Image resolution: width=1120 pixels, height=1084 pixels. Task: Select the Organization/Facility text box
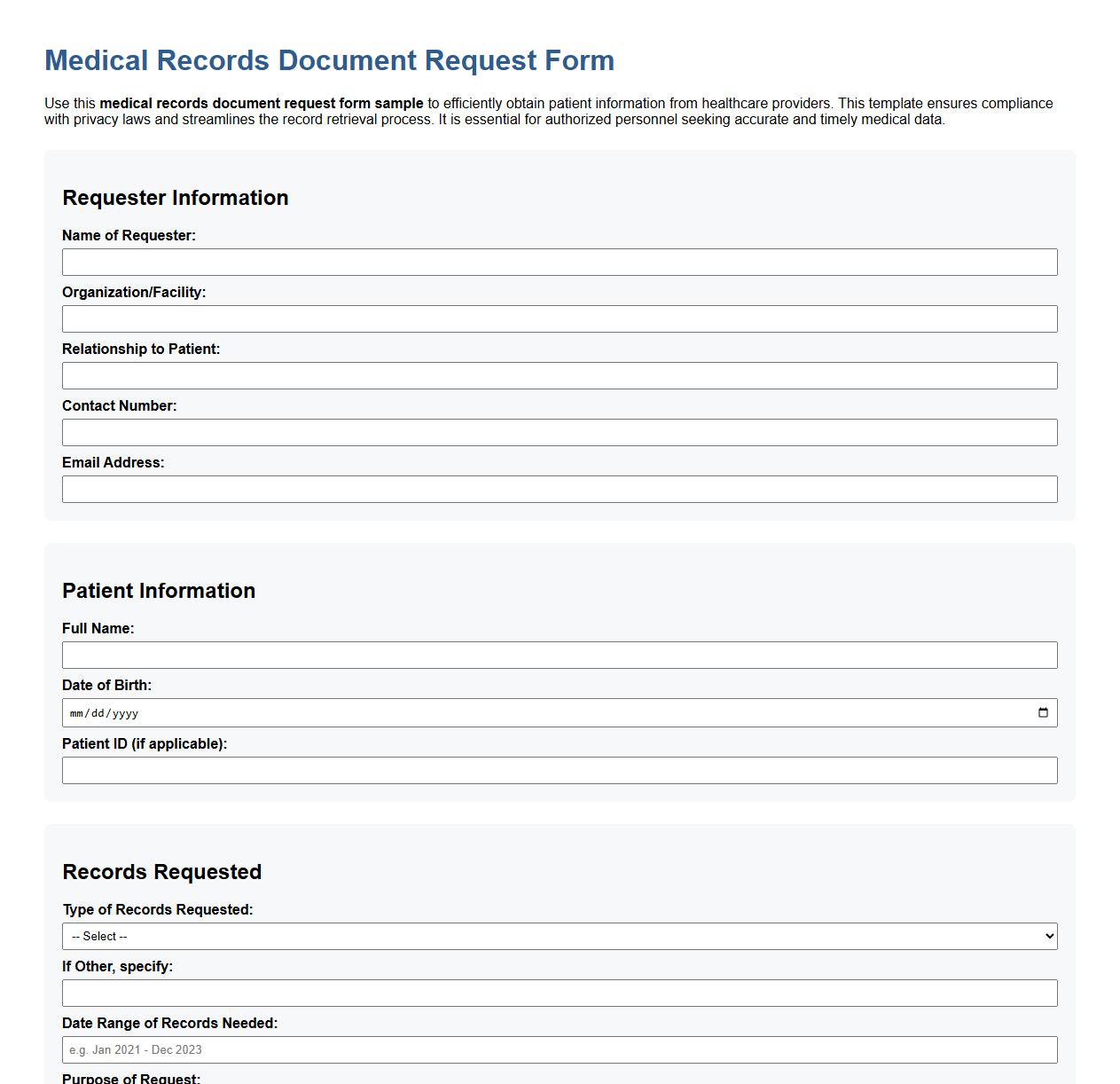559,318
